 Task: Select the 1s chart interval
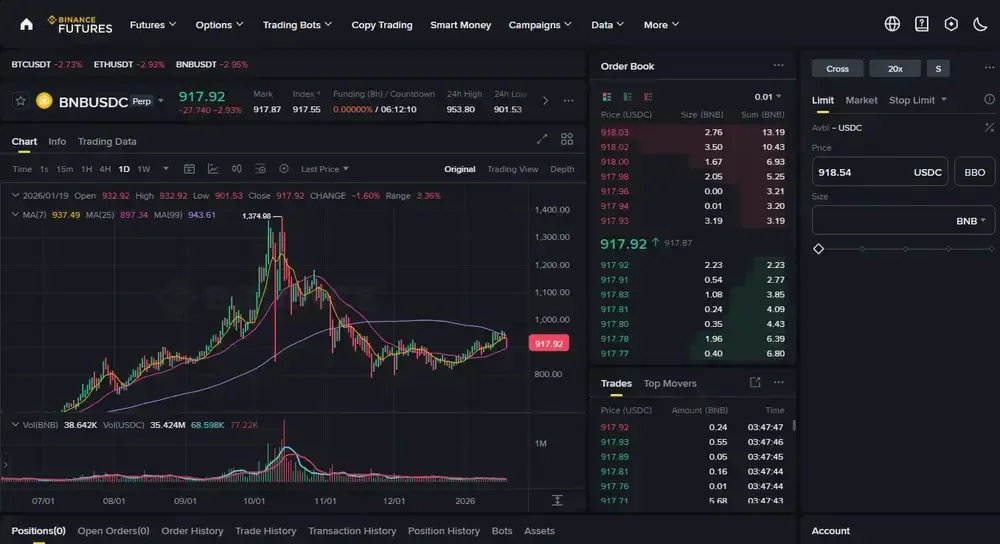(44, 169)
